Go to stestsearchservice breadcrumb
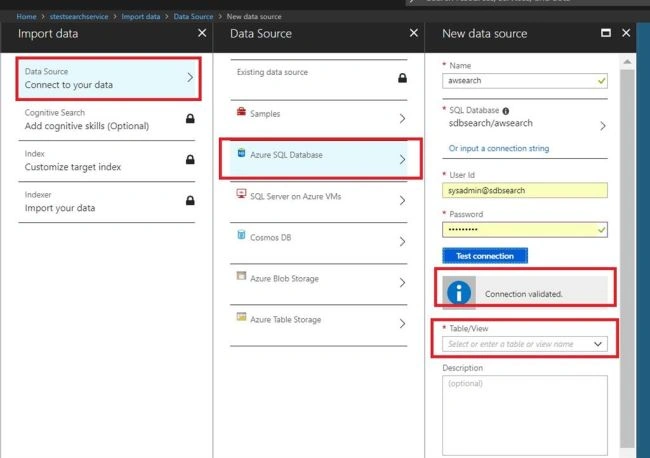 point(79,17)
